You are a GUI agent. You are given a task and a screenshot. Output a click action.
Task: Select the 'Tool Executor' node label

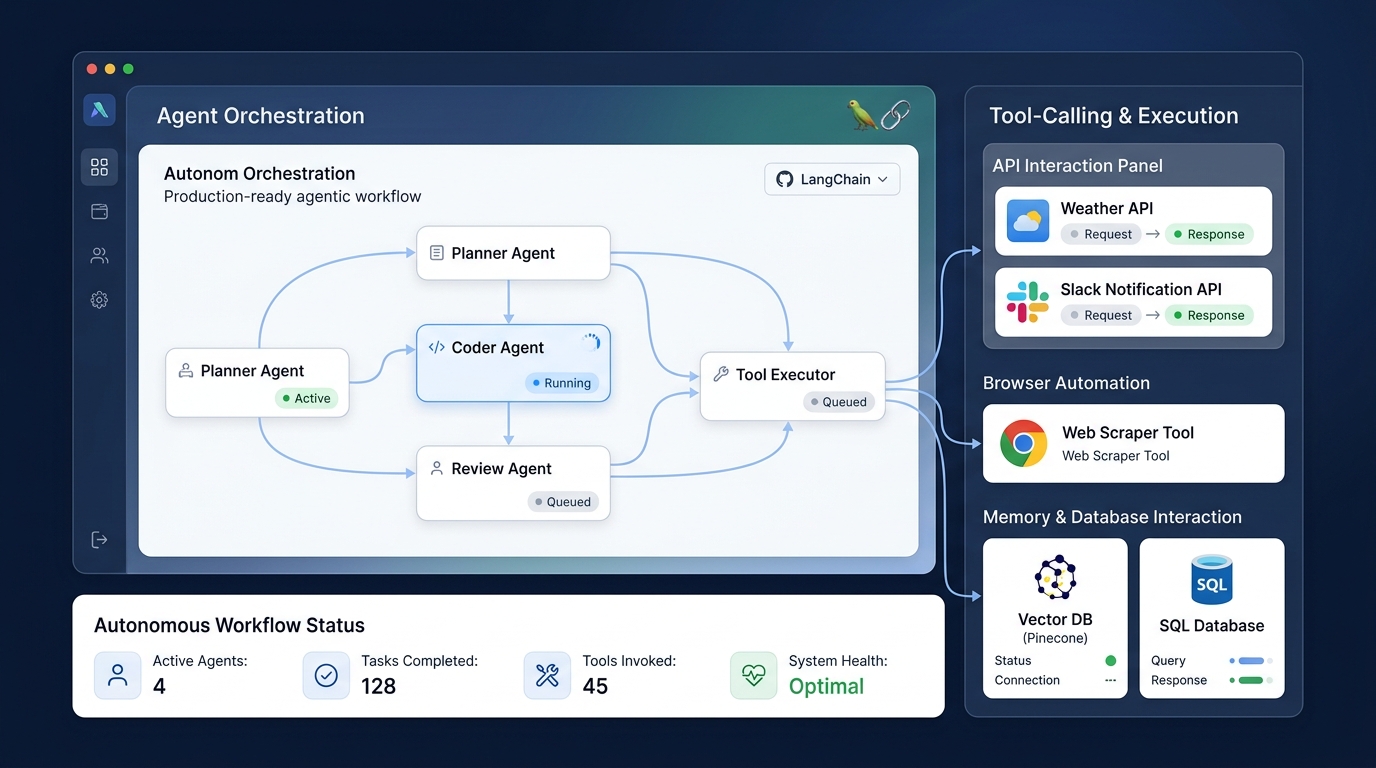(785, 375)
